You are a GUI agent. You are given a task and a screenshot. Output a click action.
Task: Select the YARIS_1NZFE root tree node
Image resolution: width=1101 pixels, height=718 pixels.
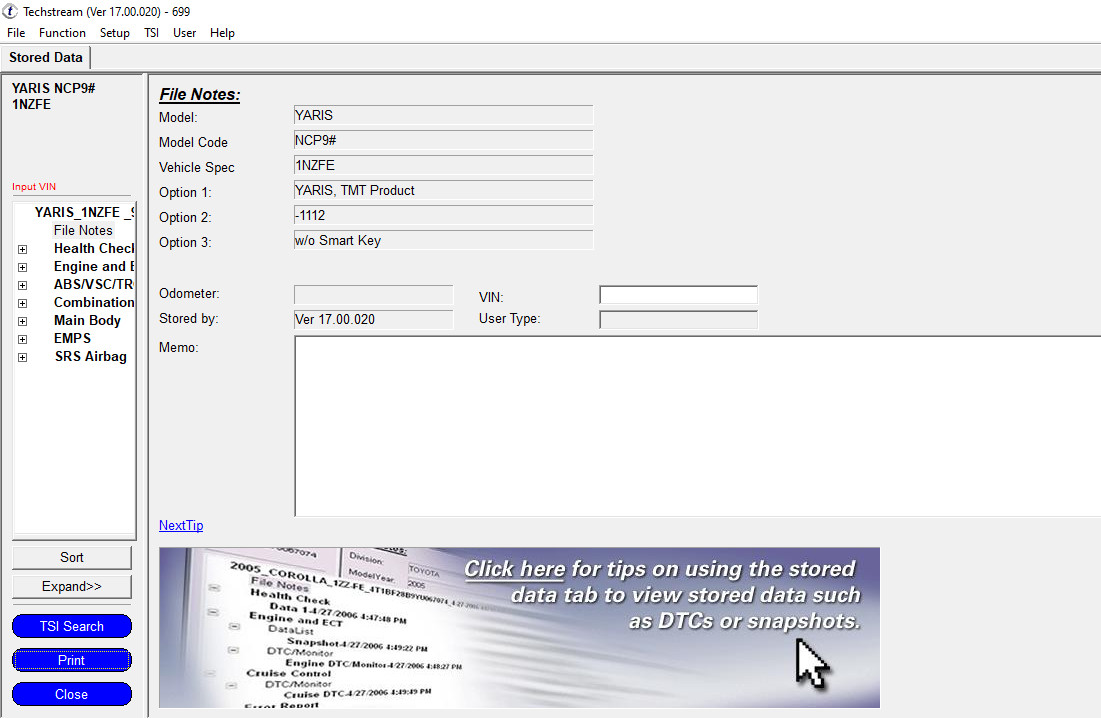tap(84, 212)
